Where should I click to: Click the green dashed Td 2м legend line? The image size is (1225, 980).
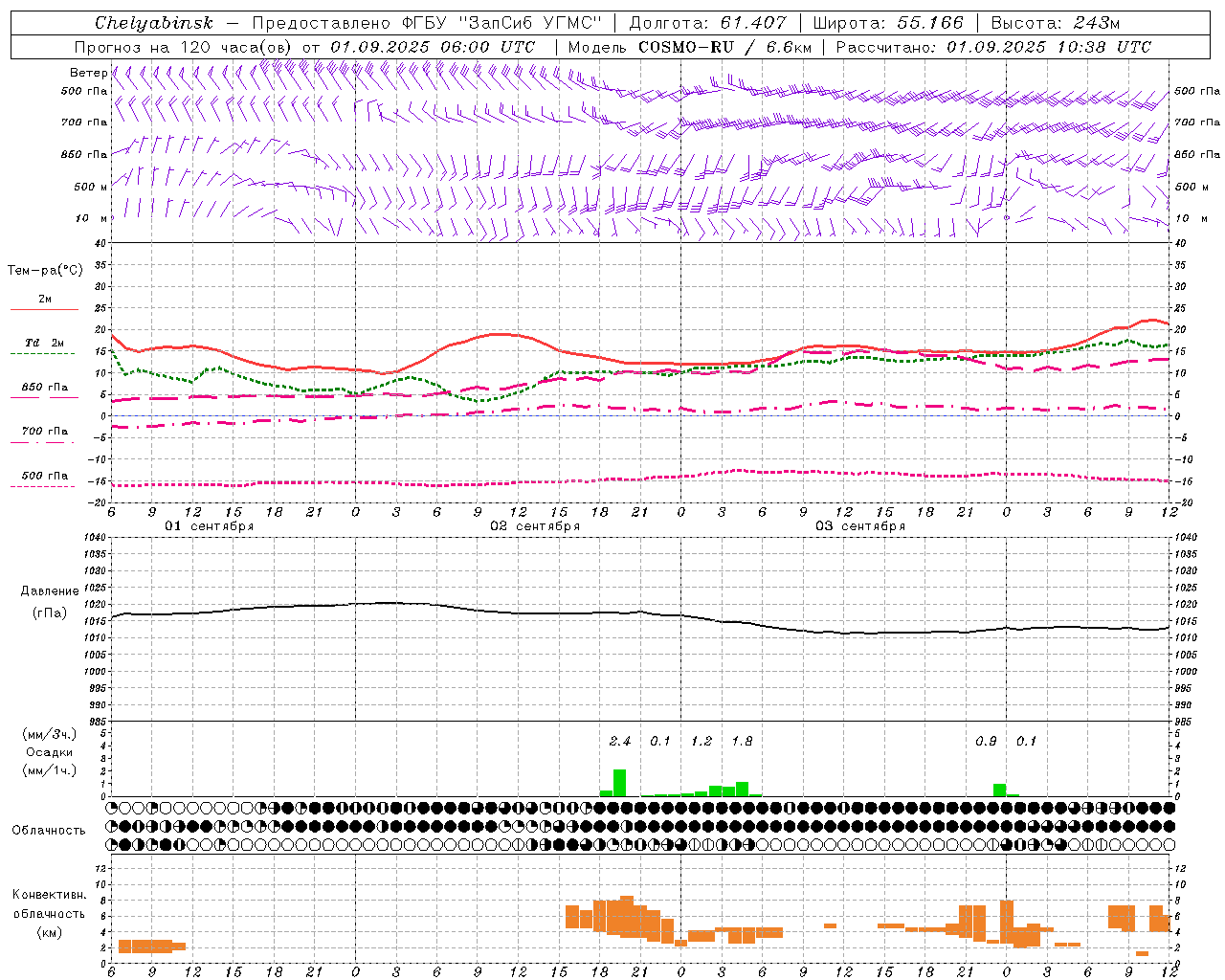click(44, 354)
